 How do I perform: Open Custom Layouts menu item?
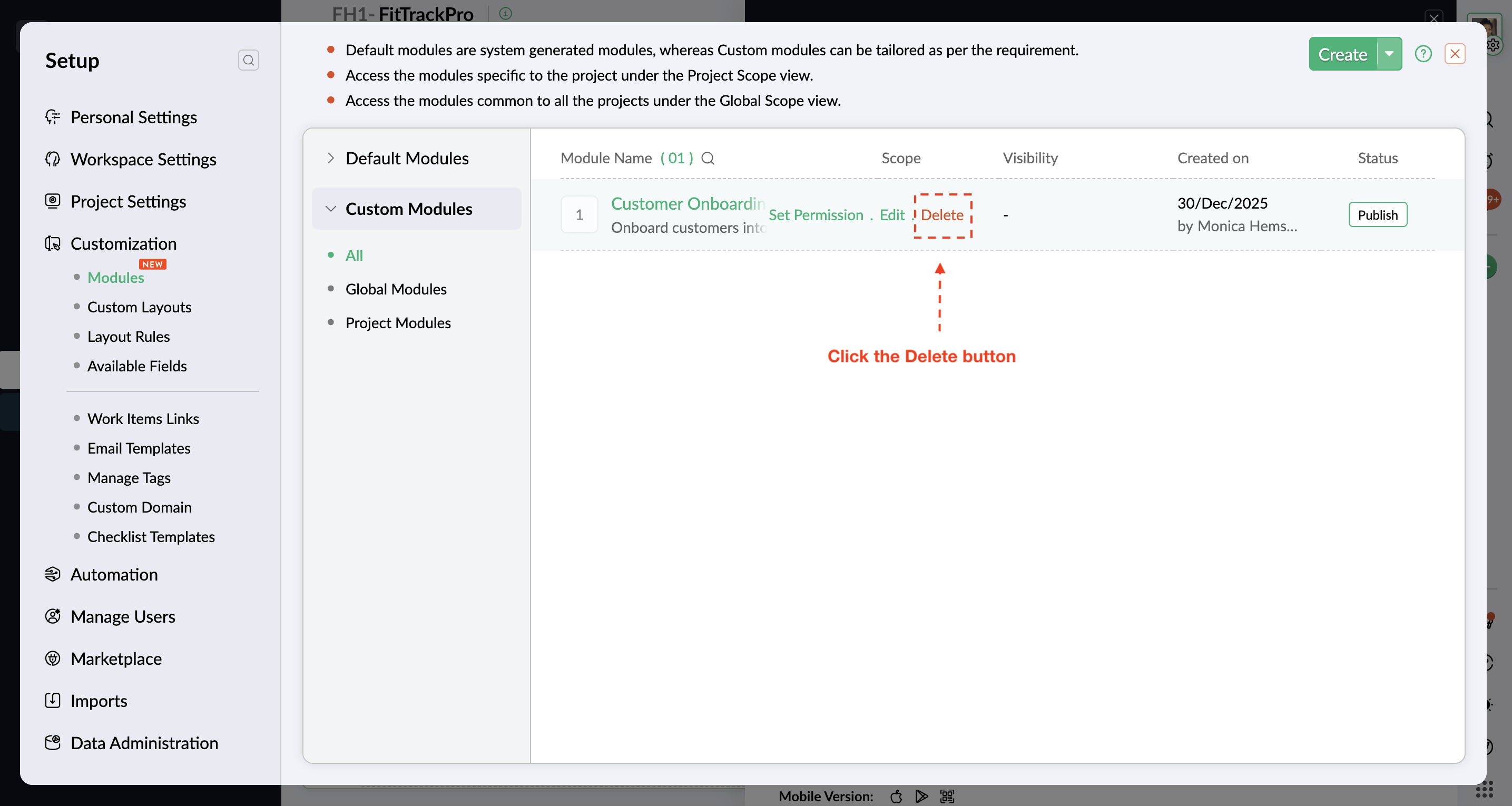[139, 307]
